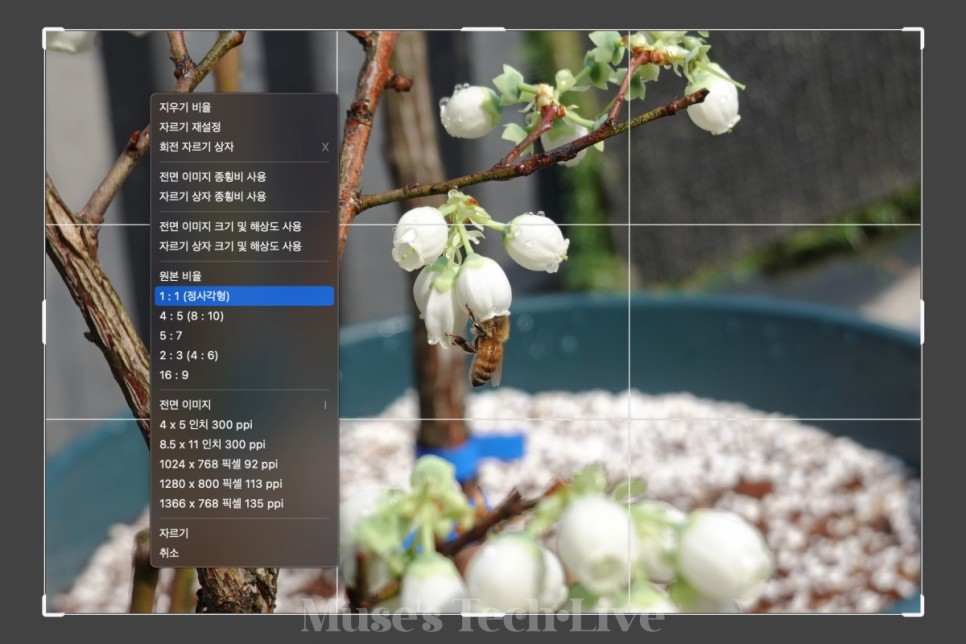Select 1024 x 768 픽셀 92 ppi preset

coord(245,464)
